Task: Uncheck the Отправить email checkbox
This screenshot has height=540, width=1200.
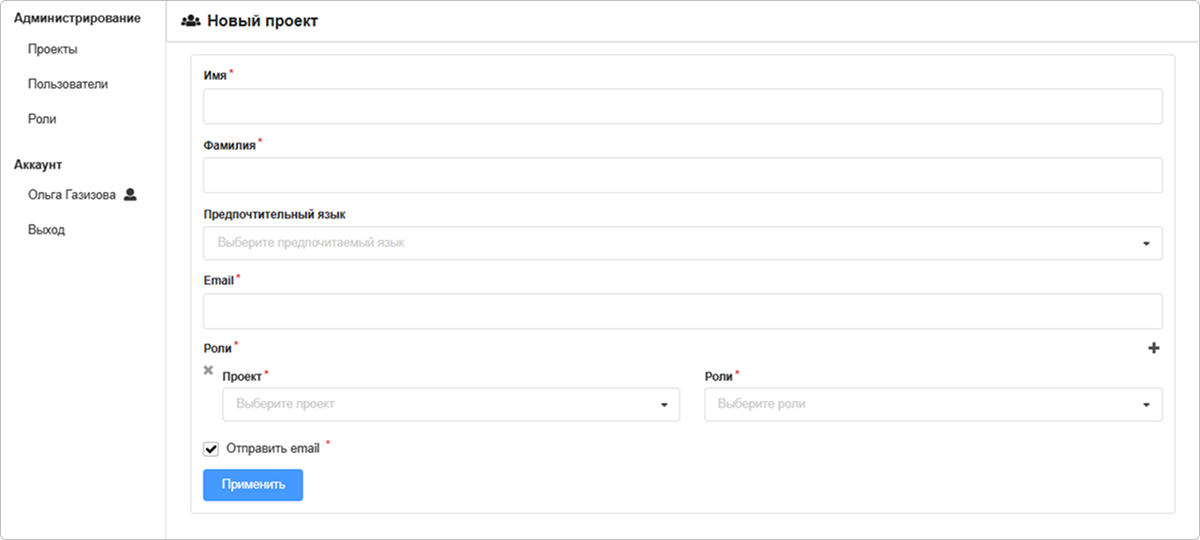Action: click(211, 449)
